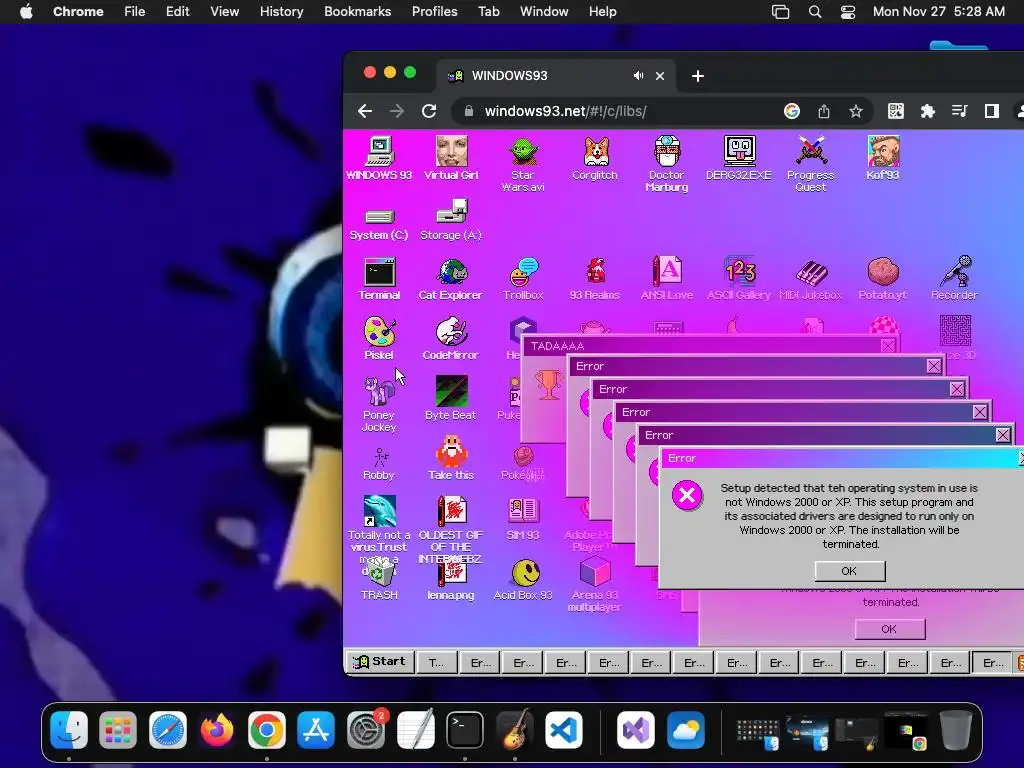Launch 93 Realms icon
Image resolution: width=1024 pixels, height=768 pixels.
tap(595, 279)
